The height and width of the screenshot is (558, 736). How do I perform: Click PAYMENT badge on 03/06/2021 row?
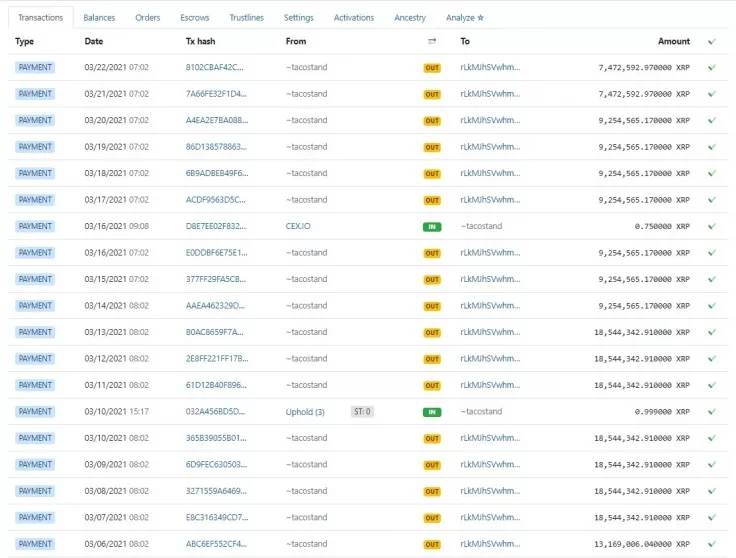point(35,544)
